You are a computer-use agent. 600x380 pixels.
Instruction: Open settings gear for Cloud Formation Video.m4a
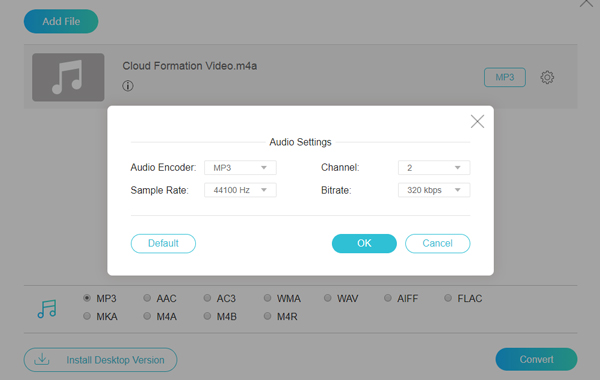click(547, 77)
